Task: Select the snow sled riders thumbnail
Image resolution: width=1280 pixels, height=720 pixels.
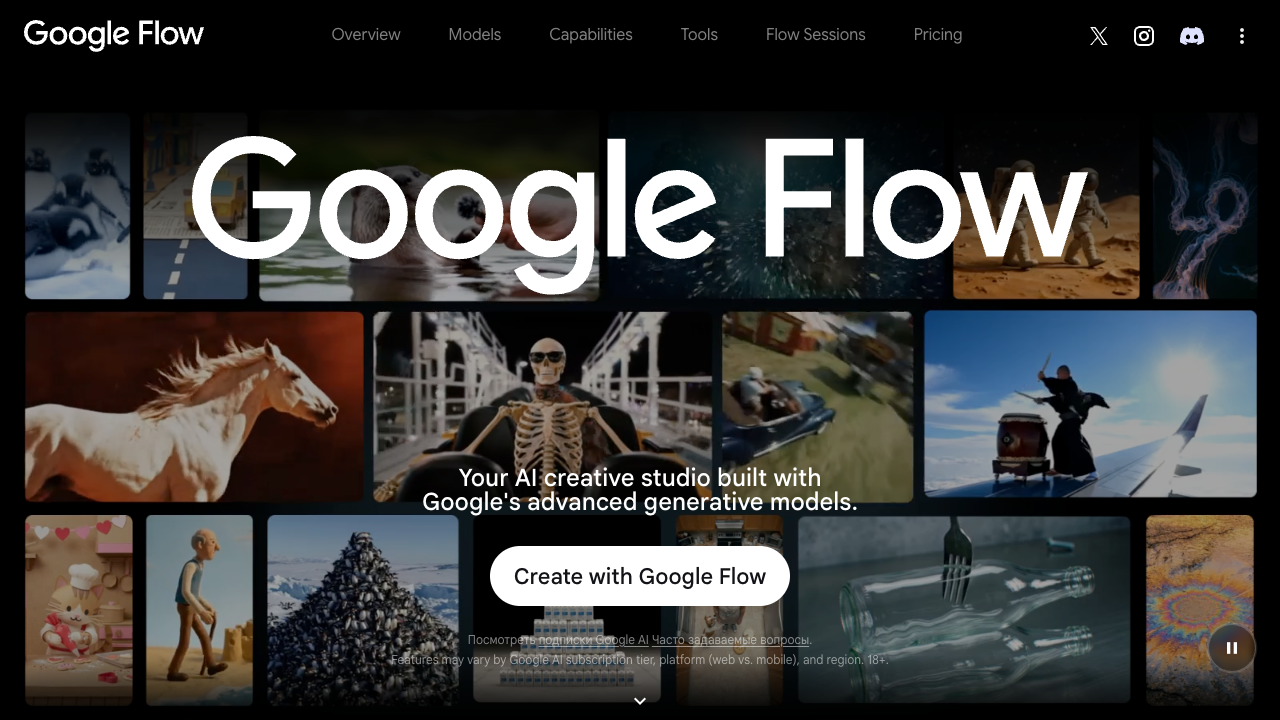Action: [x=77, y=206]
